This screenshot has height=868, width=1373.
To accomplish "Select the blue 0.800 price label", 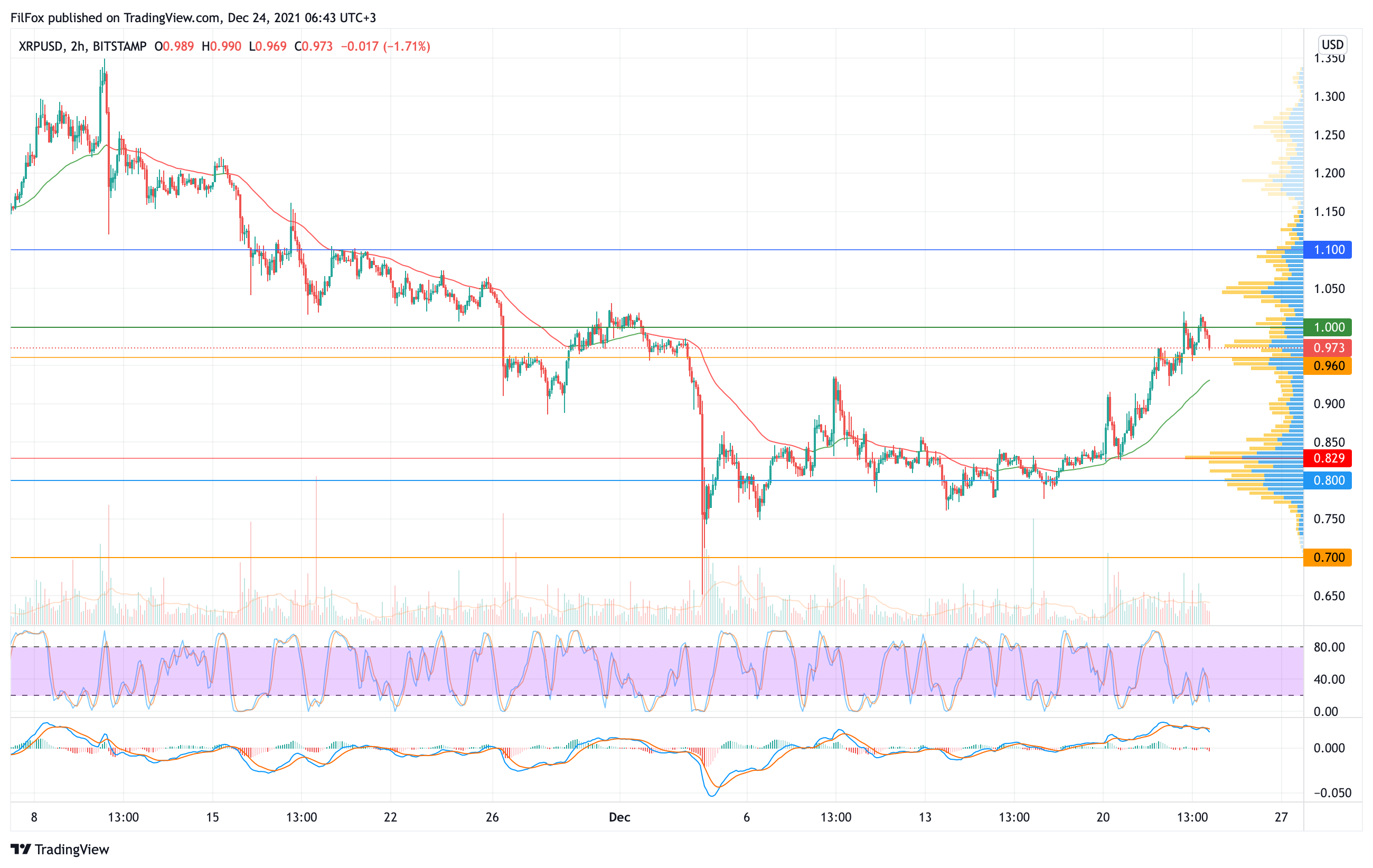I will pos(1328,480).
